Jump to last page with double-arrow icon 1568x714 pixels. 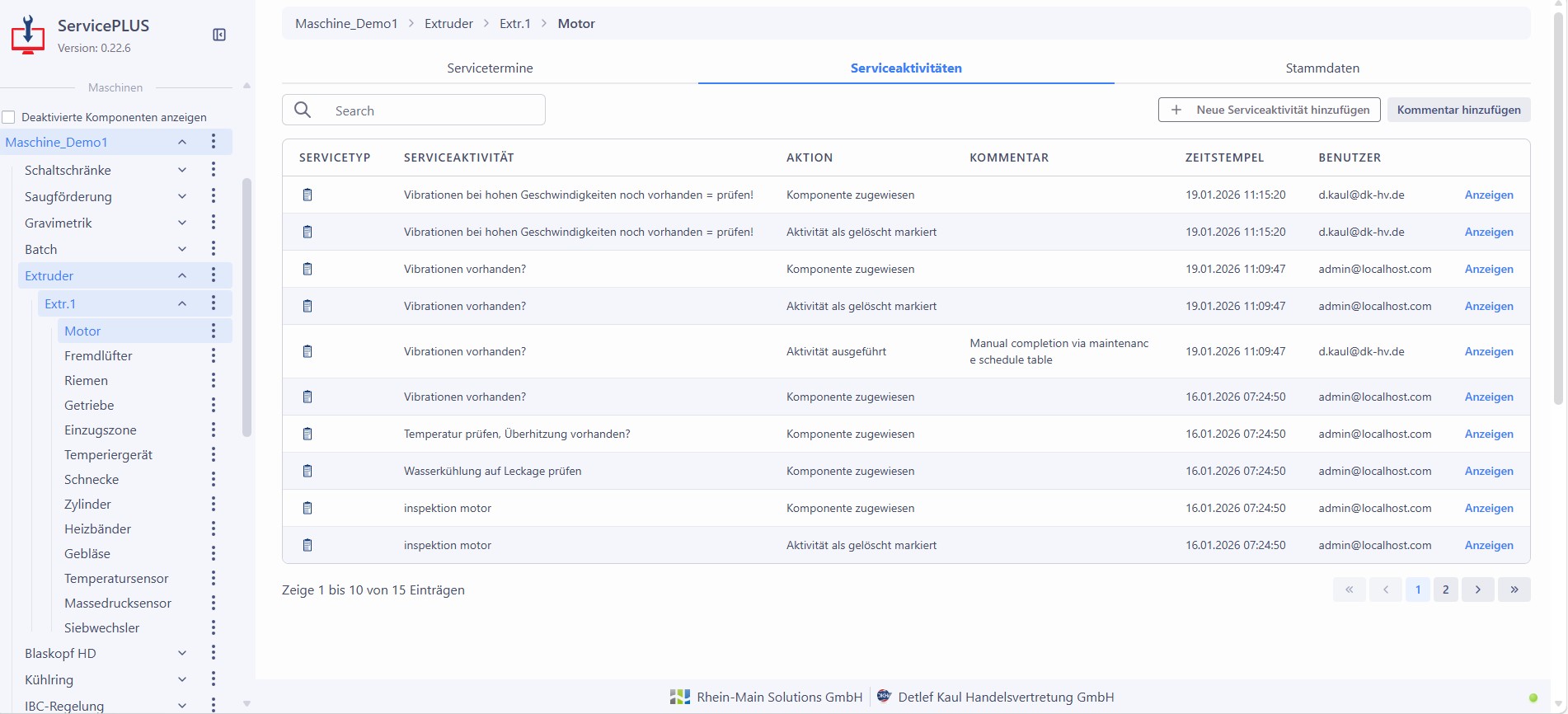tap(1514, 590)
